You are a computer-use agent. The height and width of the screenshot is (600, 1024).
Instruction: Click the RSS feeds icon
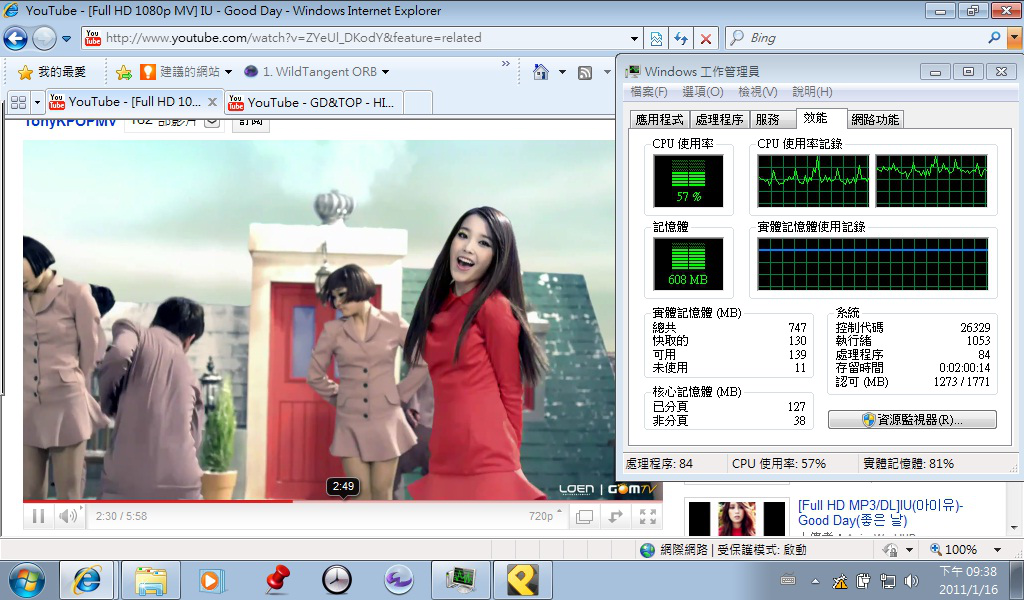pyautogui.click(x=585, y=72)
